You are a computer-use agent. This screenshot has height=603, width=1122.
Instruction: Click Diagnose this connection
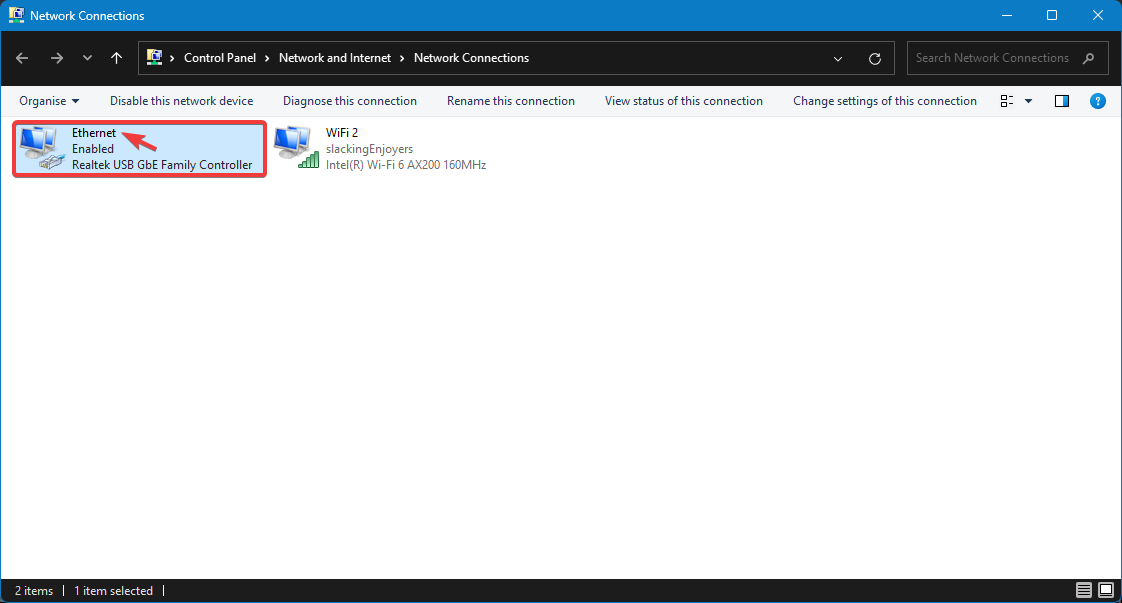click(x=349, y=101)
